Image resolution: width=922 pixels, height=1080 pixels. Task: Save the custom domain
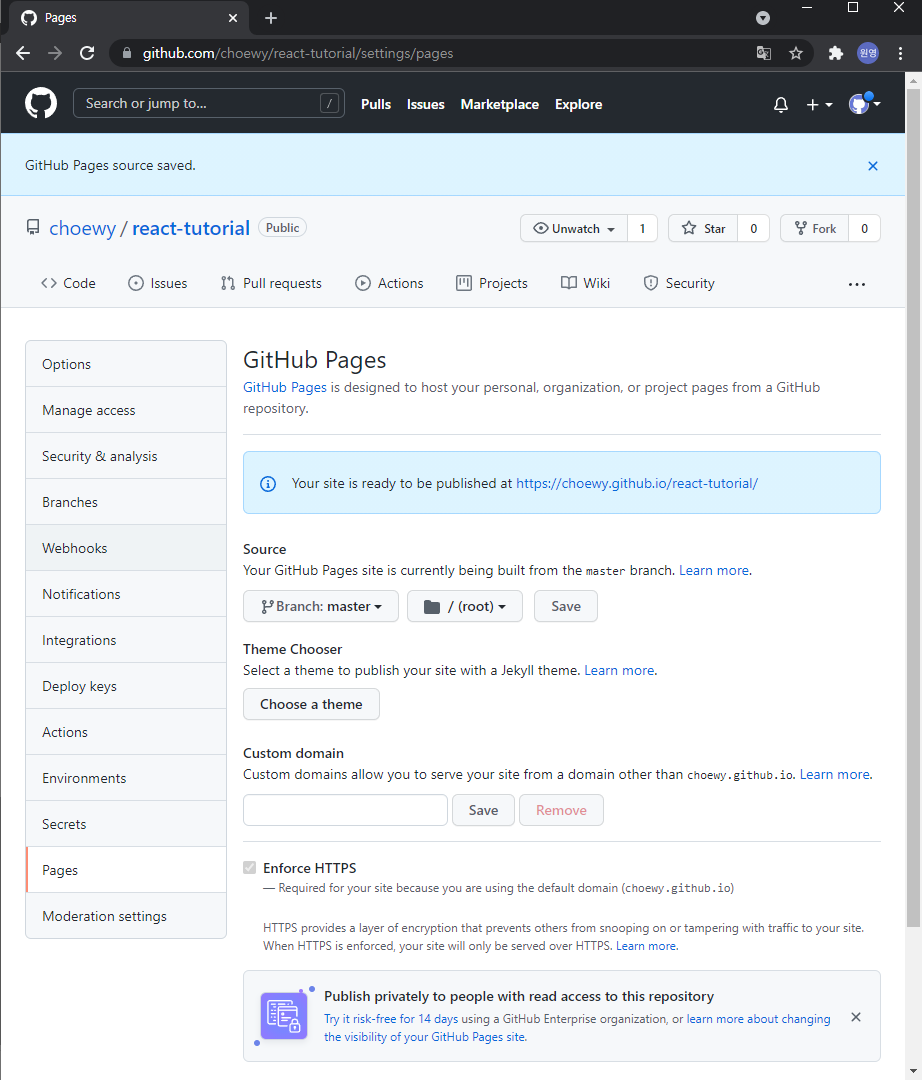point(483,810)
